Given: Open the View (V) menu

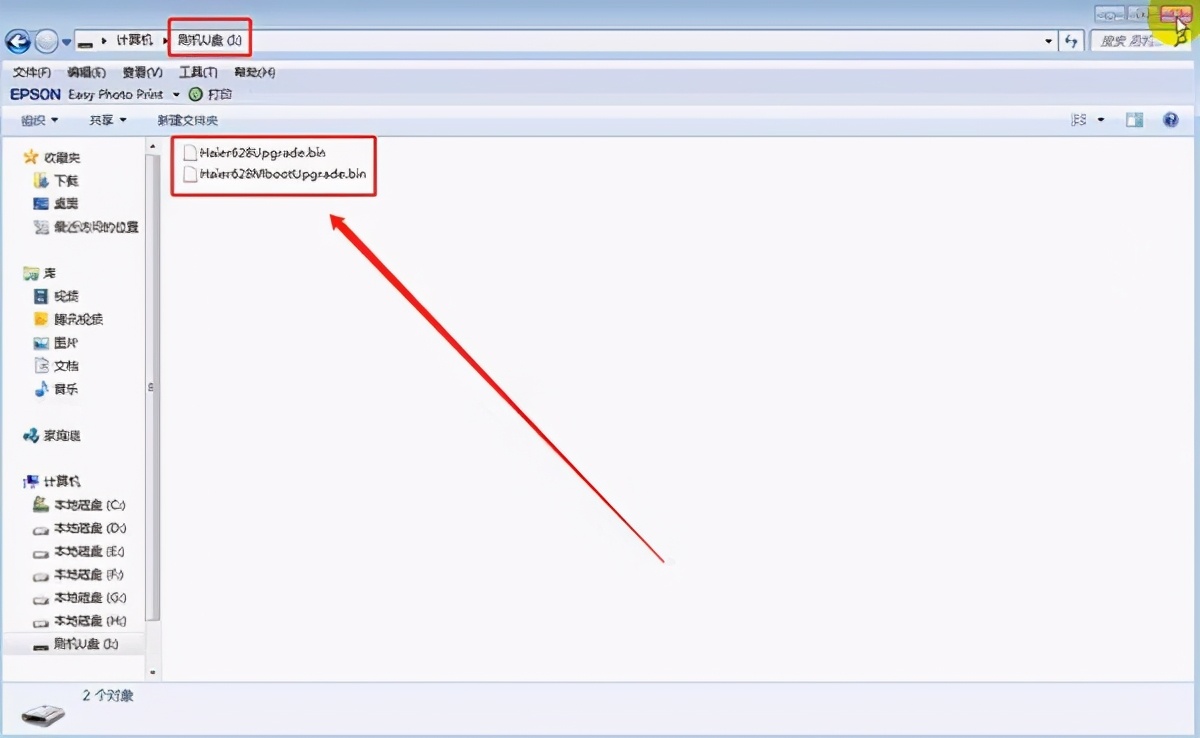Looking at the screenshot, I should point(142,72).
